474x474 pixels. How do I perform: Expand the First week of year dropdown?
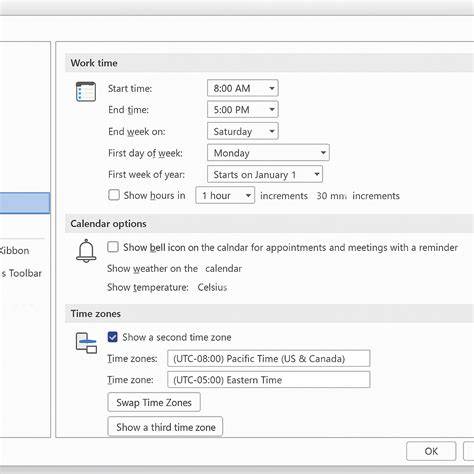point(265,174)
